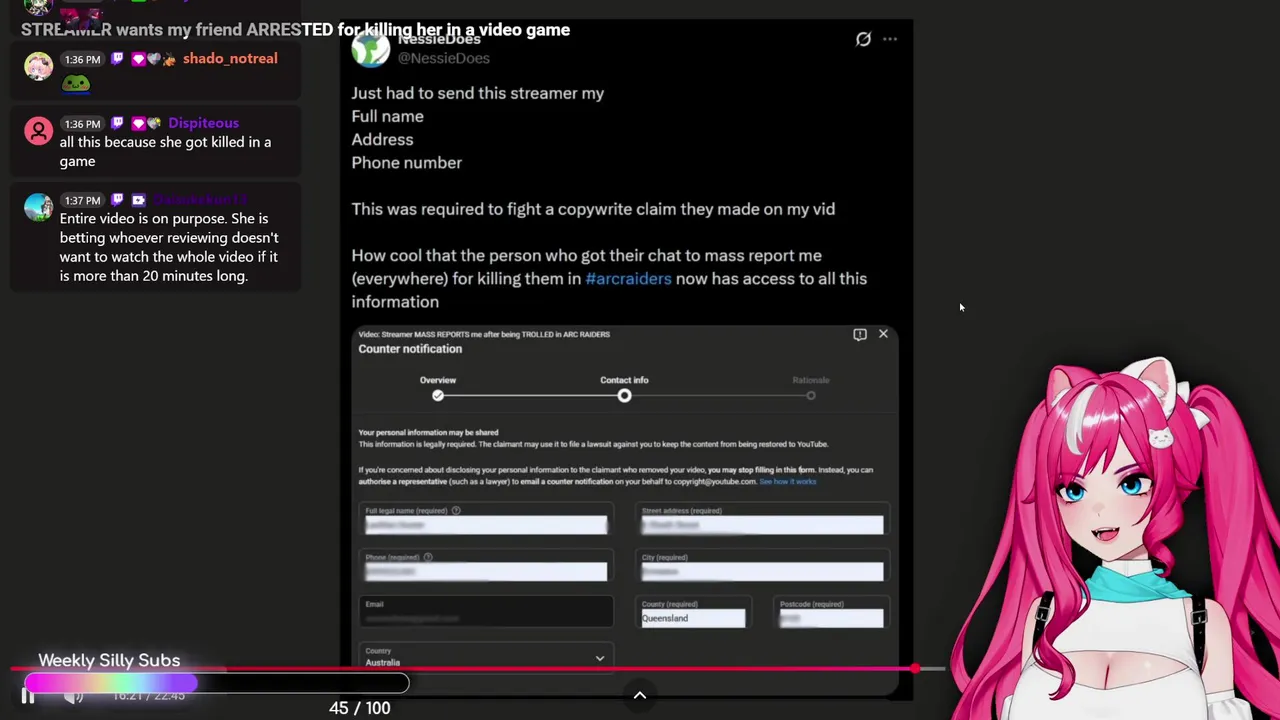The image size is (1280, 720).
Task: Click the 'Counter notification' heading
Action: pos(410,349)
